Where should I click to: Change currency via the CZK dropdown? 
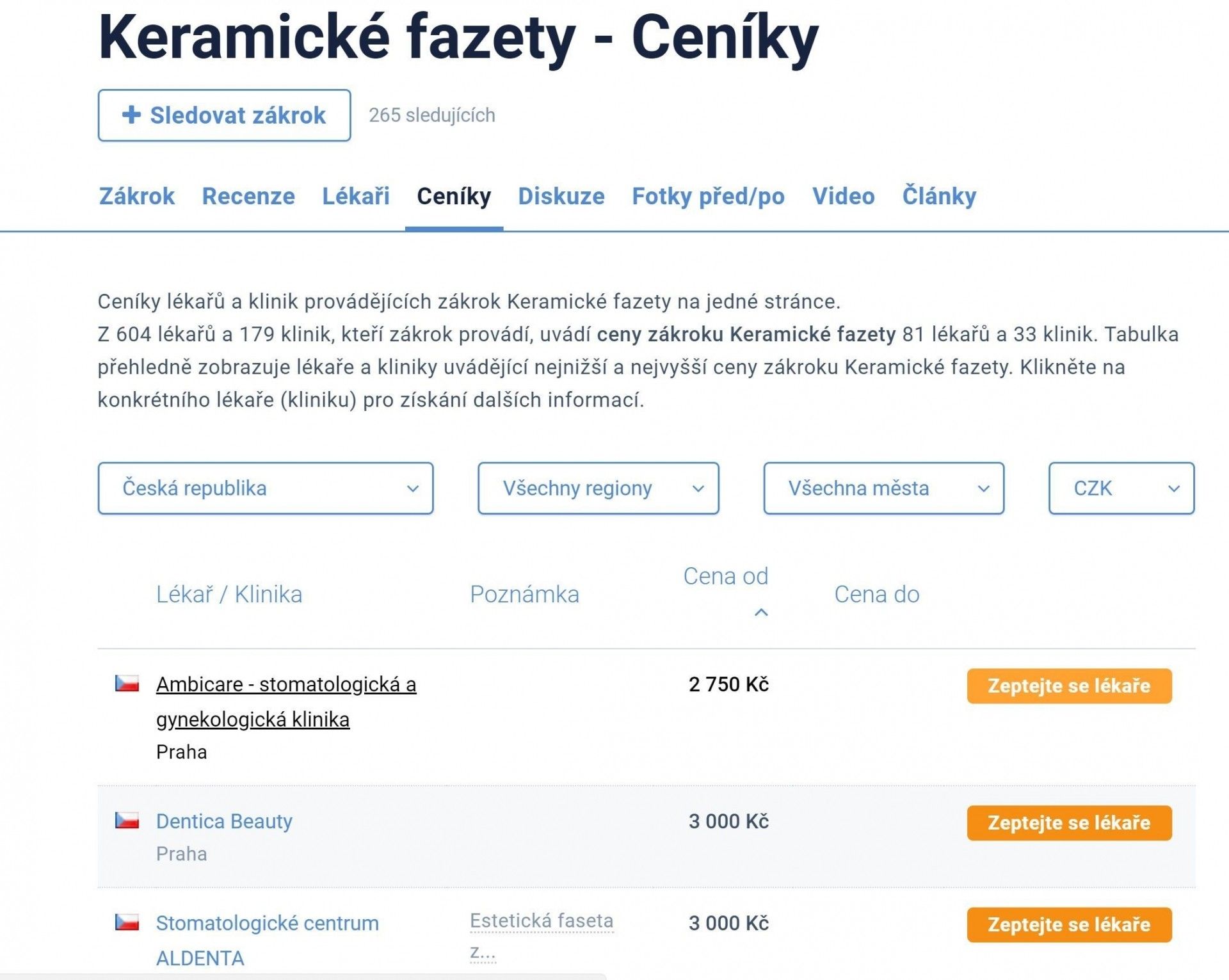click(x=1121, y=488)
